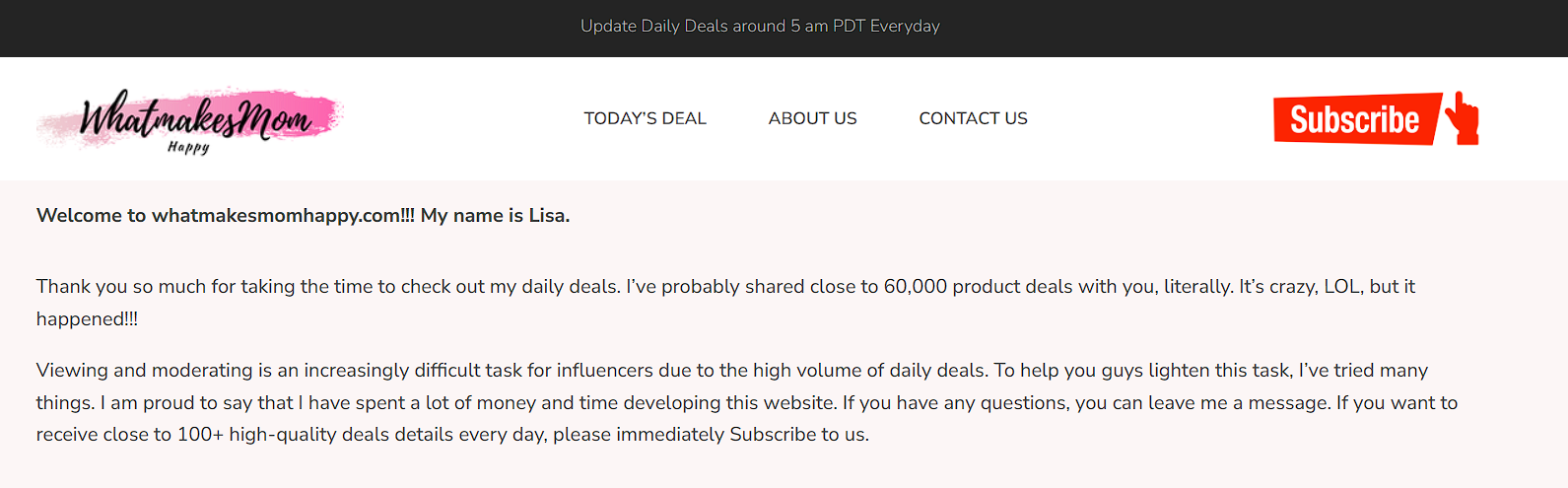Click the 'happened!!!' line of text

tap(87, 319)
